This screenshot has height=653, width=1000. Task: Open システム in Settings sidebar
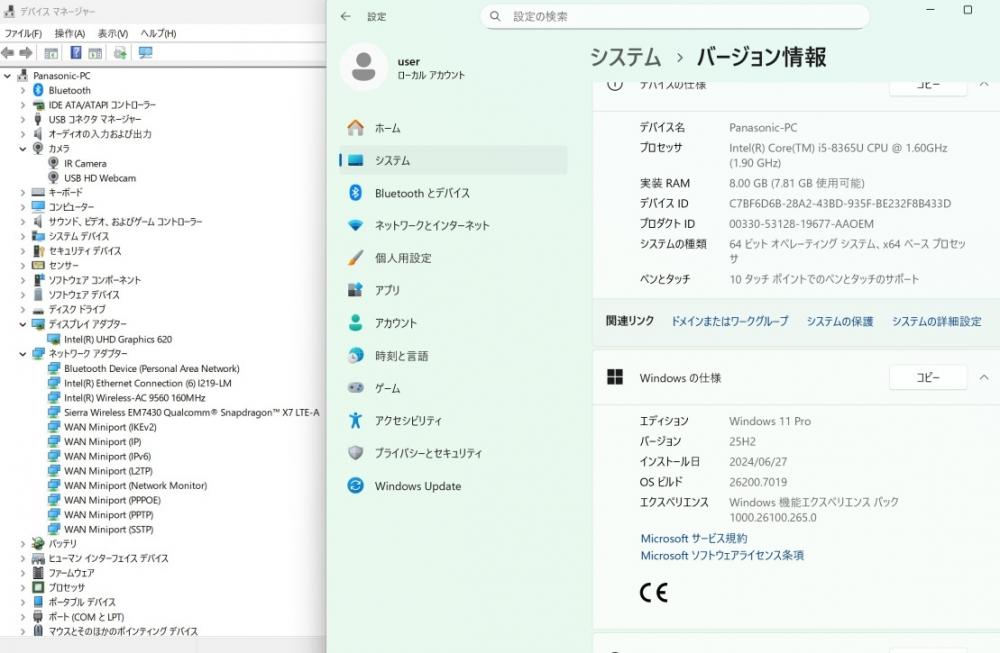453,160
